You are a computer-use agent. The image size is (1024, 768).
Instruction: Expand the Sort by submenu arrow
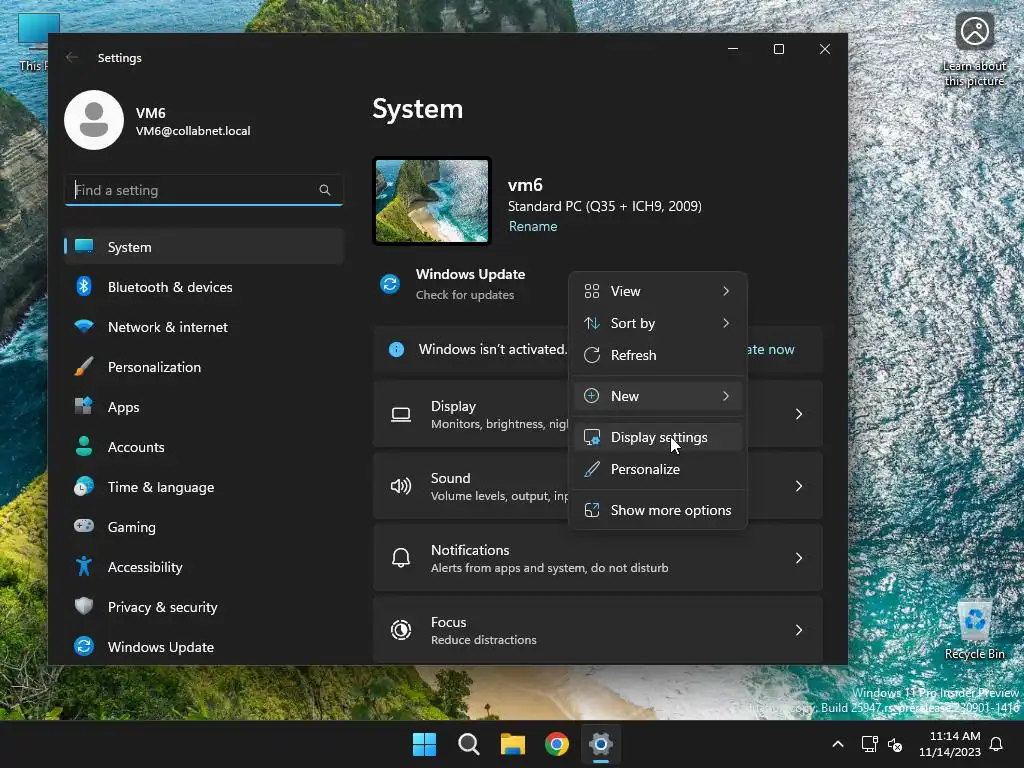[726, 323]
